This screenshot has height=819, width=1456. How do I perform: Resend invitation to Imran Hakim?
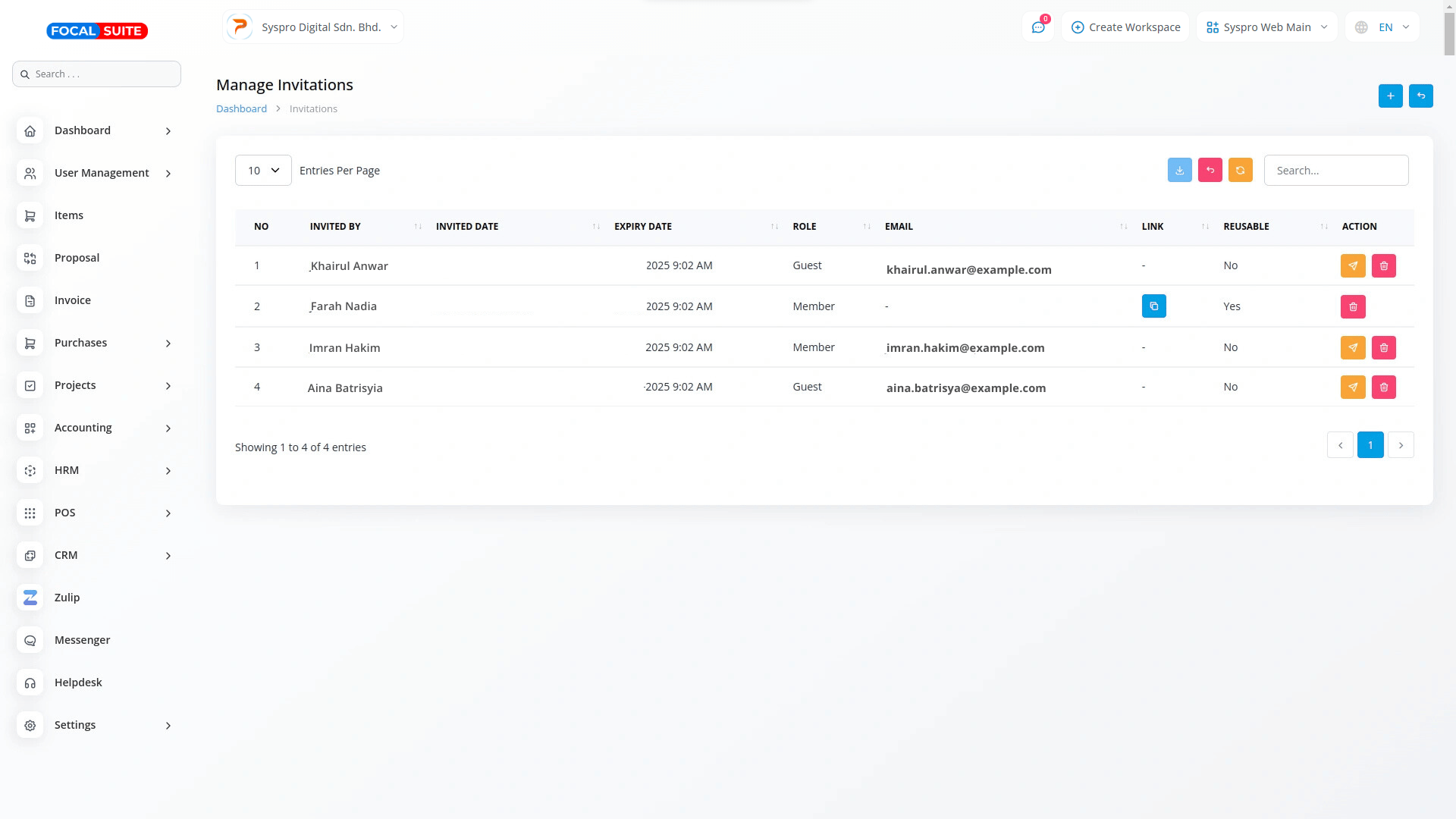[x=1352, y=348]
